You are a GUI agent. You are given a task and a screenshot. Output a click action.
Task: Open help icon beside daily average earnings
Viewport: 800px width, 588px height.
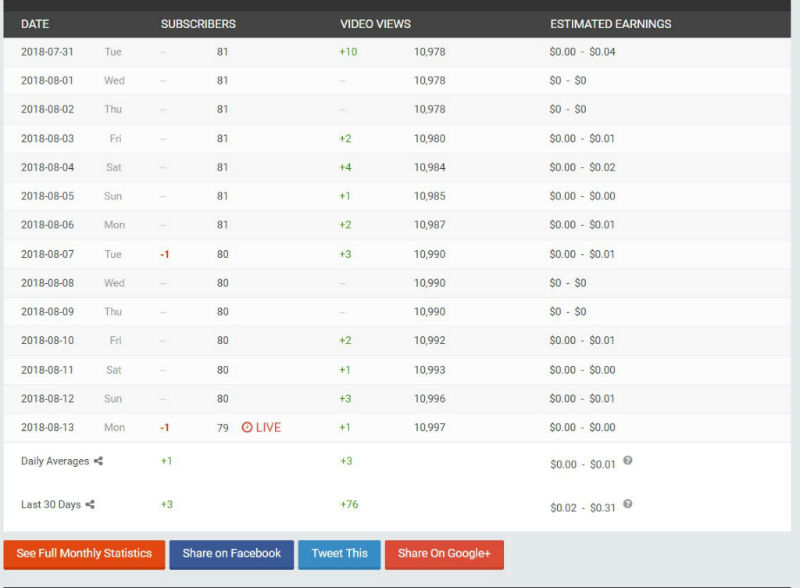(628, 460)
